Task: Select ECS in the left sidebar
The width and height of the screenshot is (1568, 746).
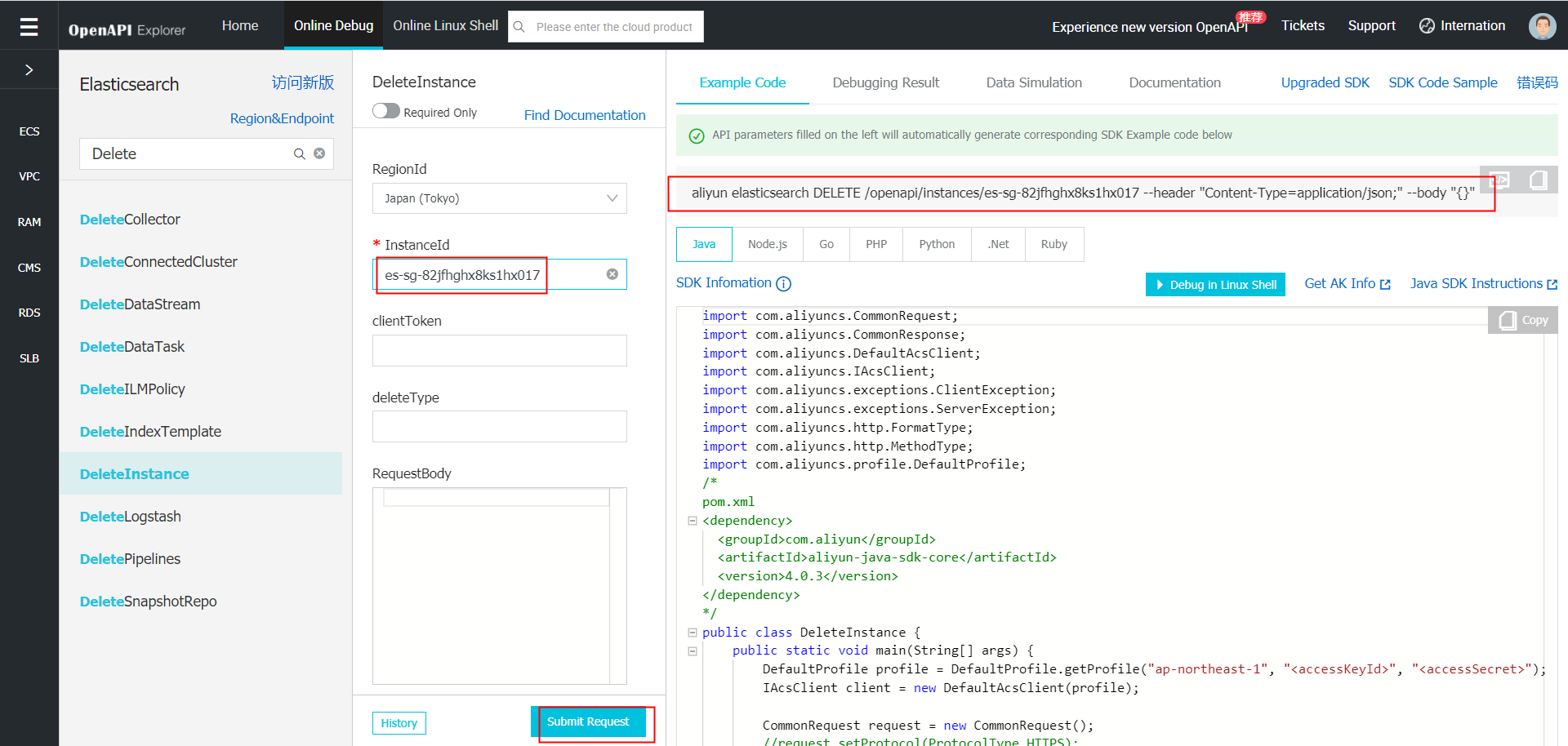Action: pyautogui.click(x=29, y=131)
